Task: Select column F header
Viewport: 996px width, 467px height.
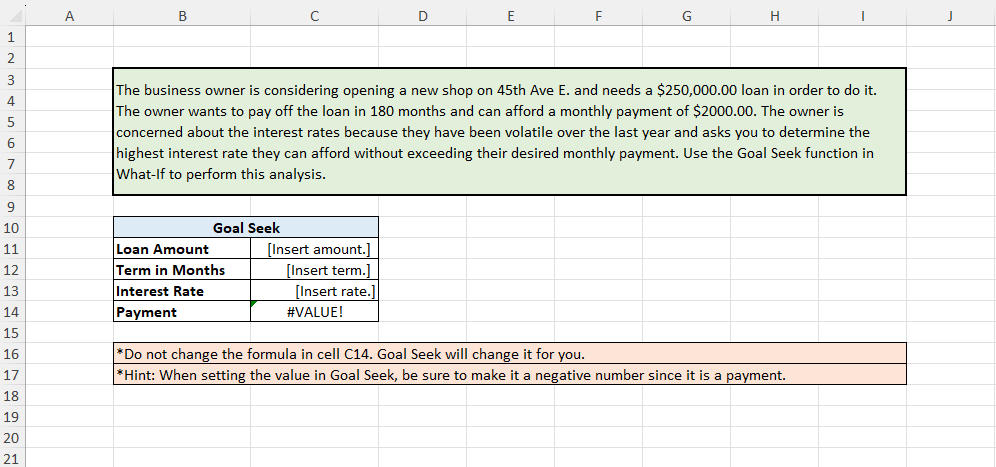Action: click(598, 17)
